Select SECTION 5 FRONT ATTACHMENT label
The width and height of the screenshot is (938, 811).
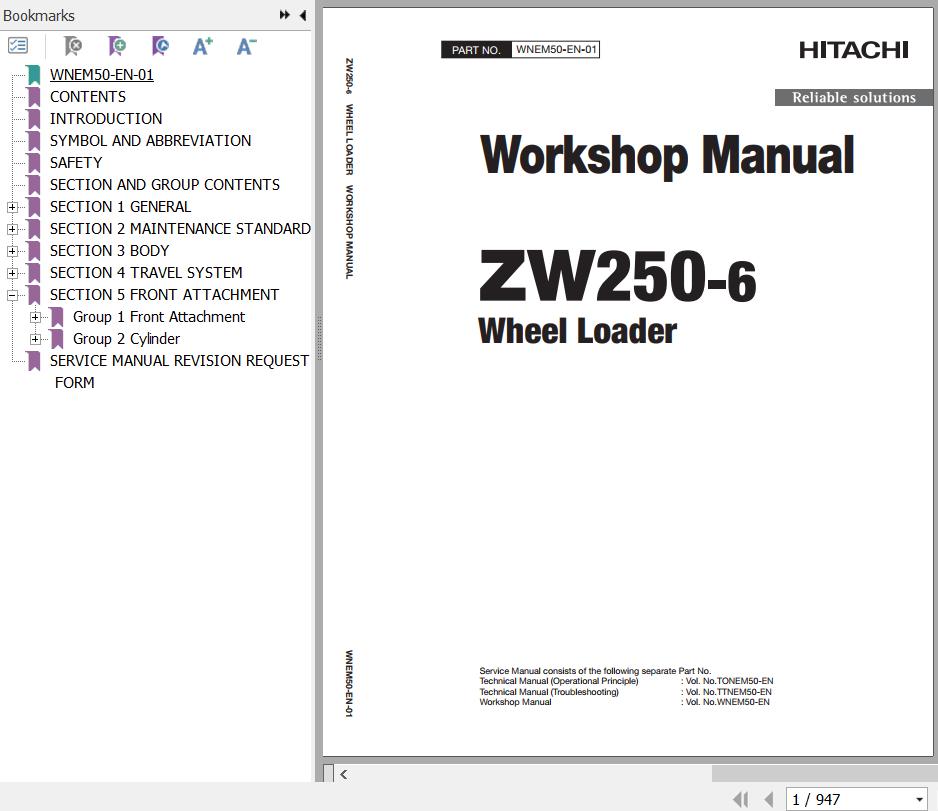pos(165,295)
